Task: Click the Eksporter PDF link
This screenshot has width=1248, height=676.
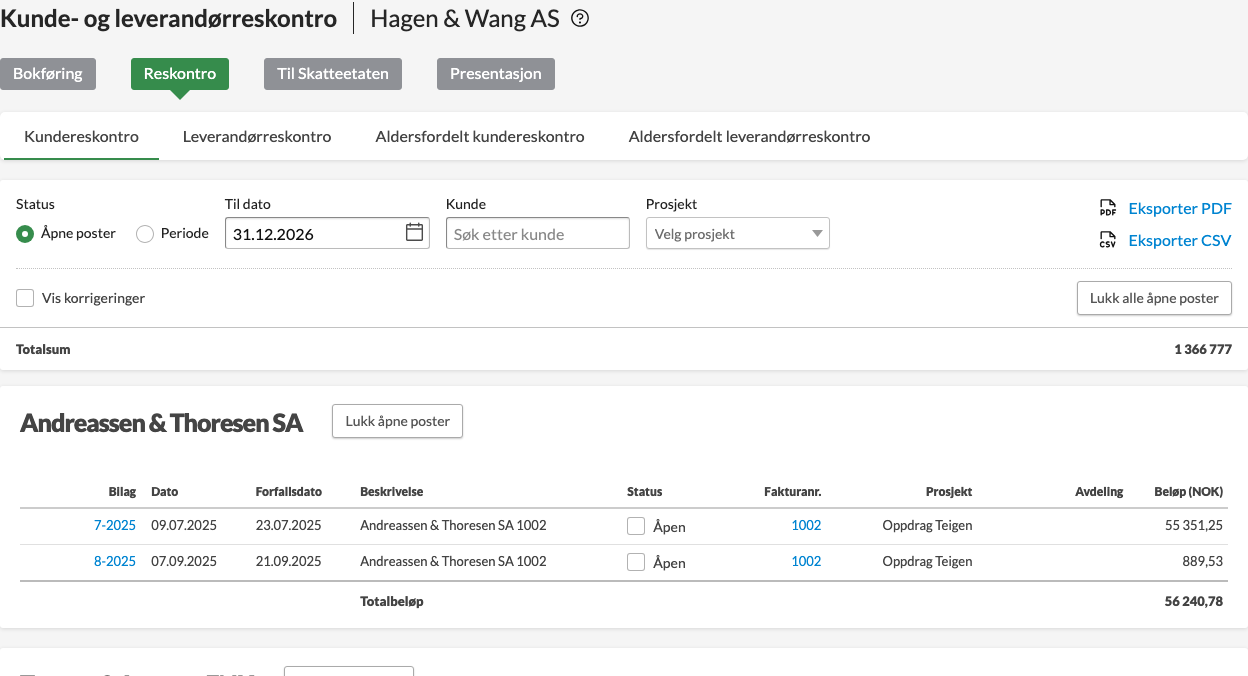Action: point(1180,208)
